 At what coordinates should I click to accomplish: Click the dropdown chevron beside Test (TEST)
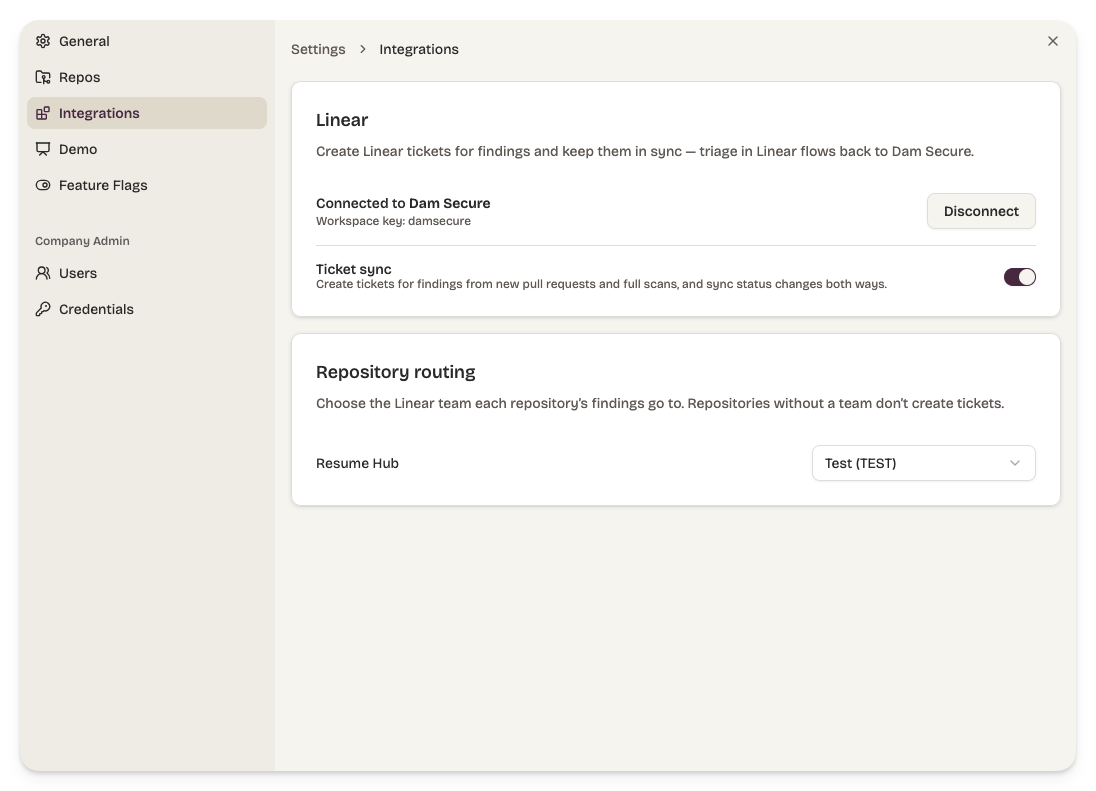pyautogui.click(x=1015, y=463)
